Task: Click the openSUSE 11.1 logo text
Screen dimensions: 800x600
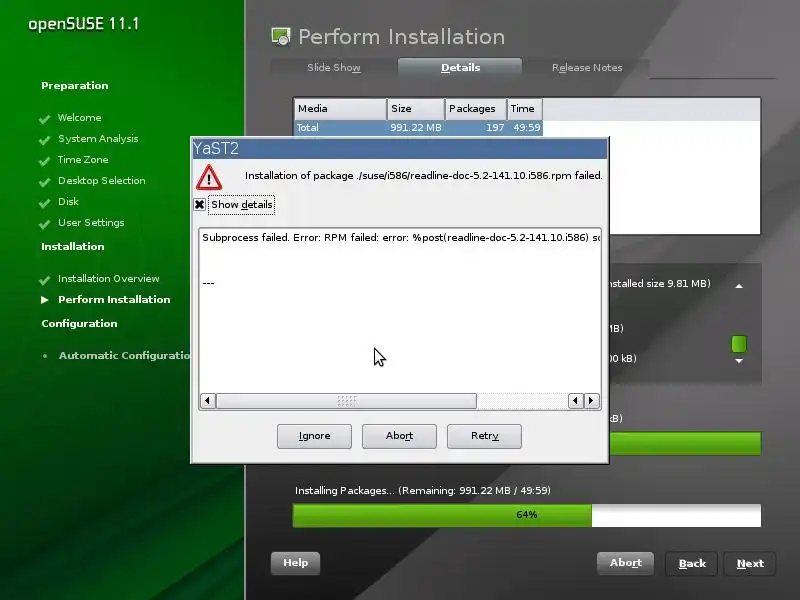Action: click(84, 24)
